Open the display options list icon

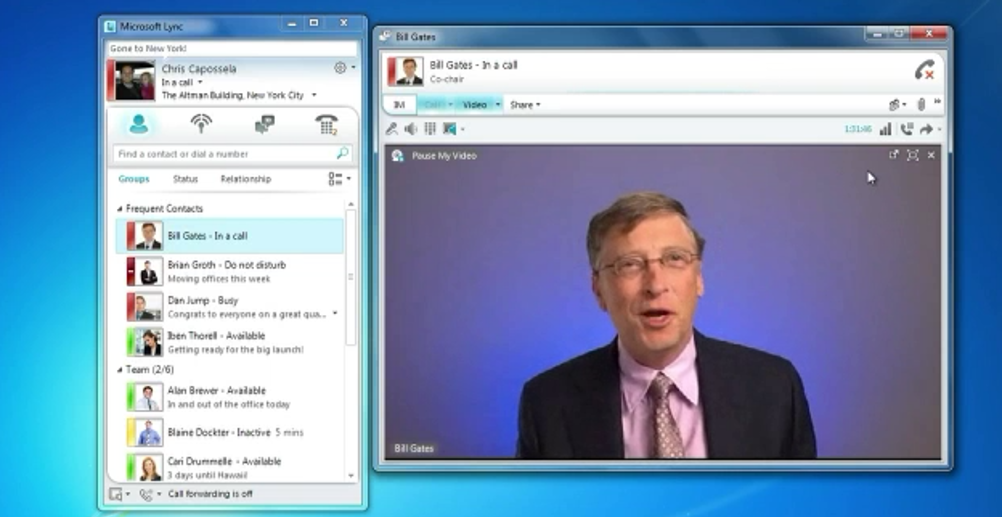tap(335, 179)
